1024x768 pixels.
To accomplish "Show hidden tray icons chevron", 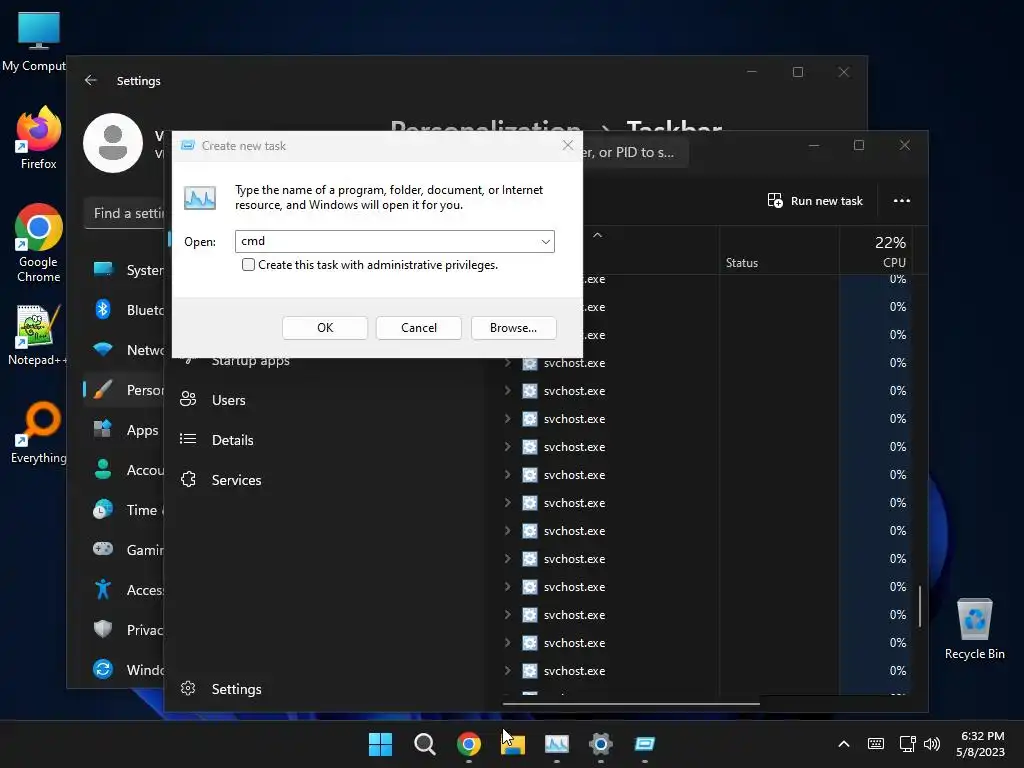I will (x=844, y=744).
